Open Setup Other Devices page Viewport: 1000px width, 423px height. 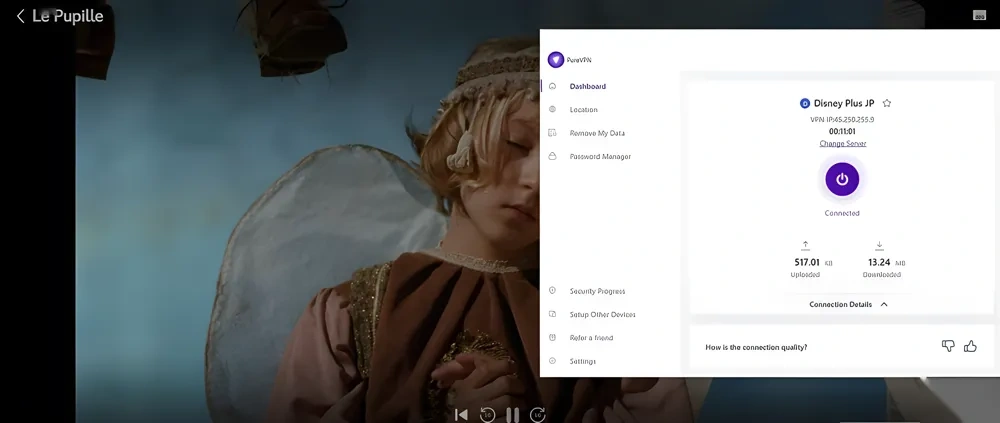pyautogui.click(x=602, y=315)
